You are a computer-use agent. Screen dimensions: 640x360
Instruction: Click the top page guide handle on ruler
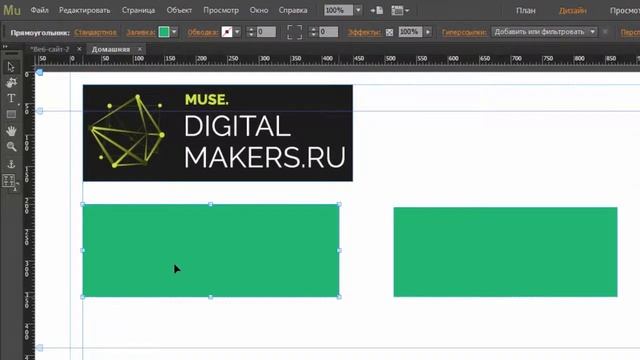pyautogui.click(x=40, y=72)
